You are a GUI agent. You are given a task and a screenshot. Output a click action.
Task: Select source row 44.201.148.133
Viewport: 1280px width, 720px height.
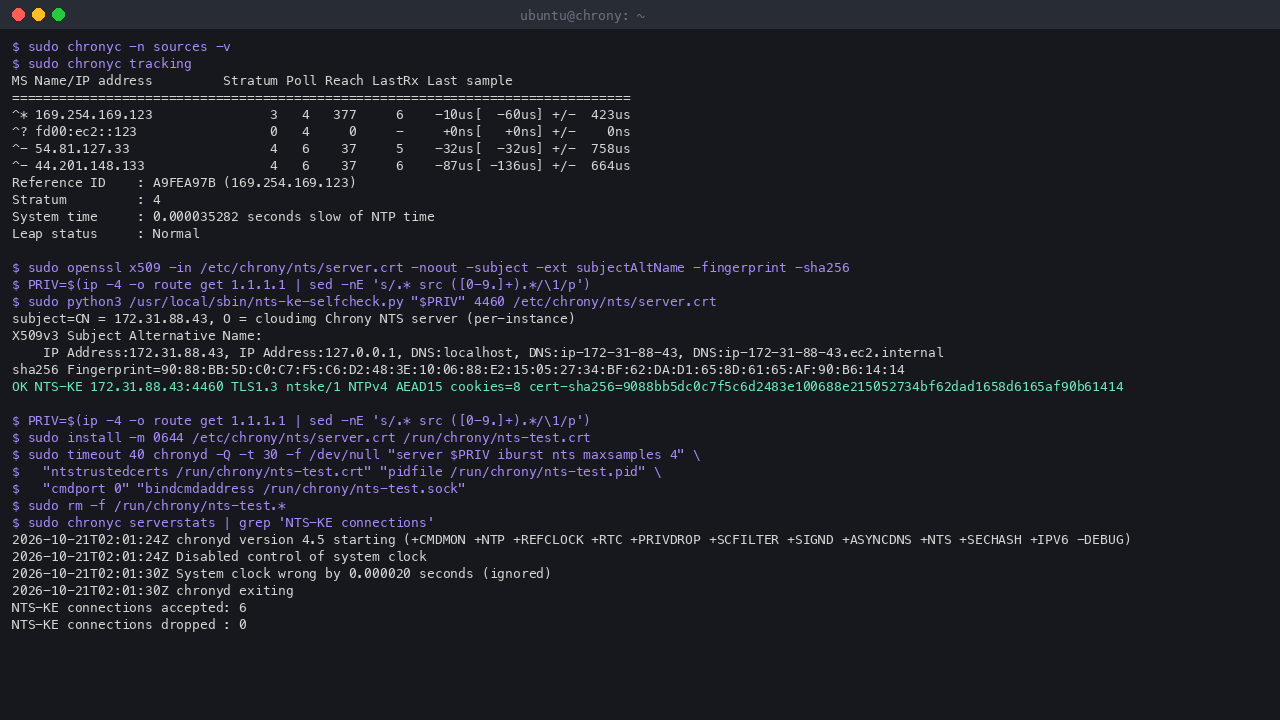coord(321,166)
